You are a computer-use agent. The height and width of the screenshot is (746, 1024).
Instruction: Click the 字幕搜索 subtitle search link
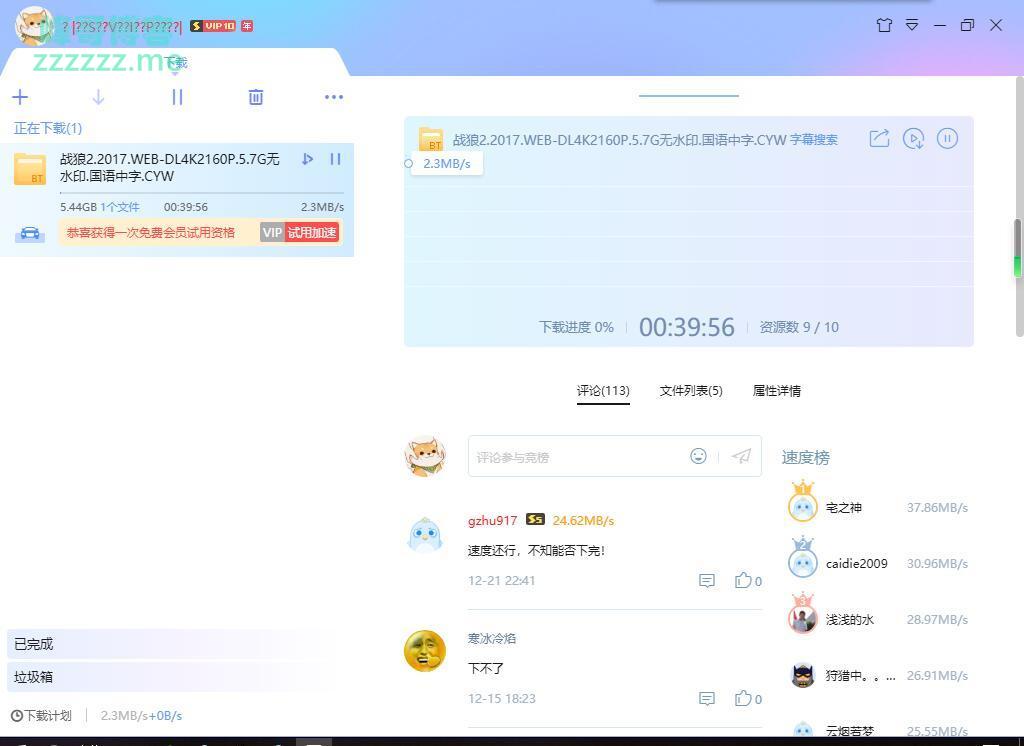813,140
